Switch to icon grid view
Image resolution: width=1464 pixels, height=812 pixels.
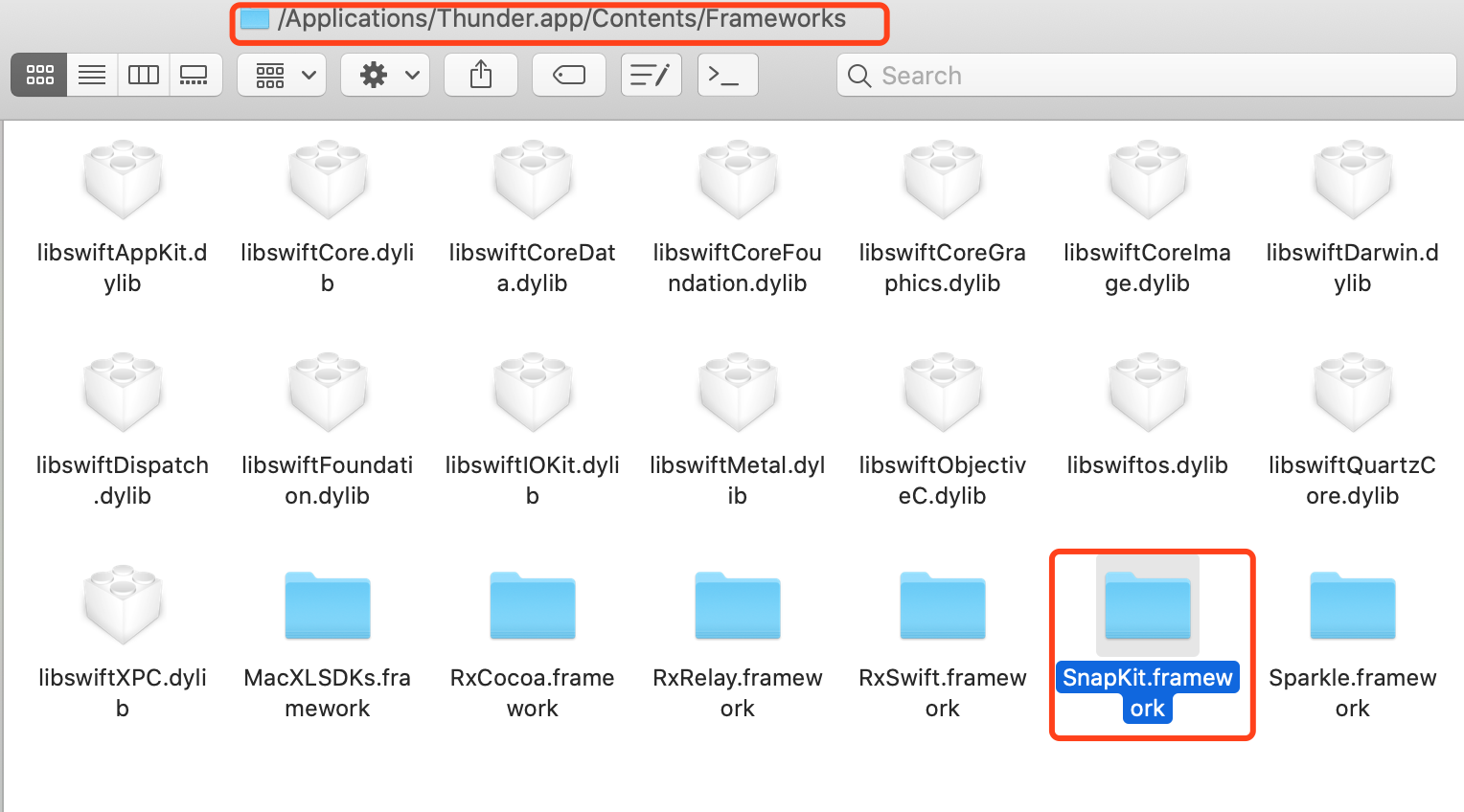[x=38, y=74]
